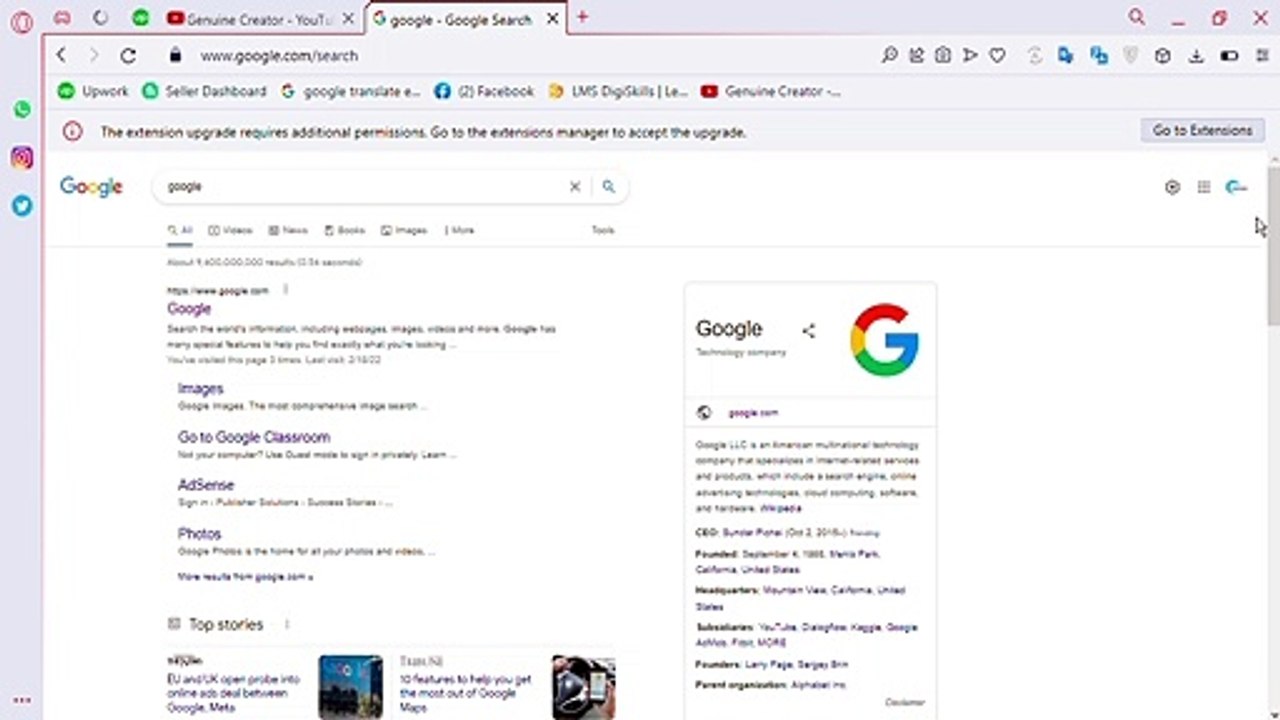
Task: Open the Genuine Creator bookmark
Action: (770, 91)
